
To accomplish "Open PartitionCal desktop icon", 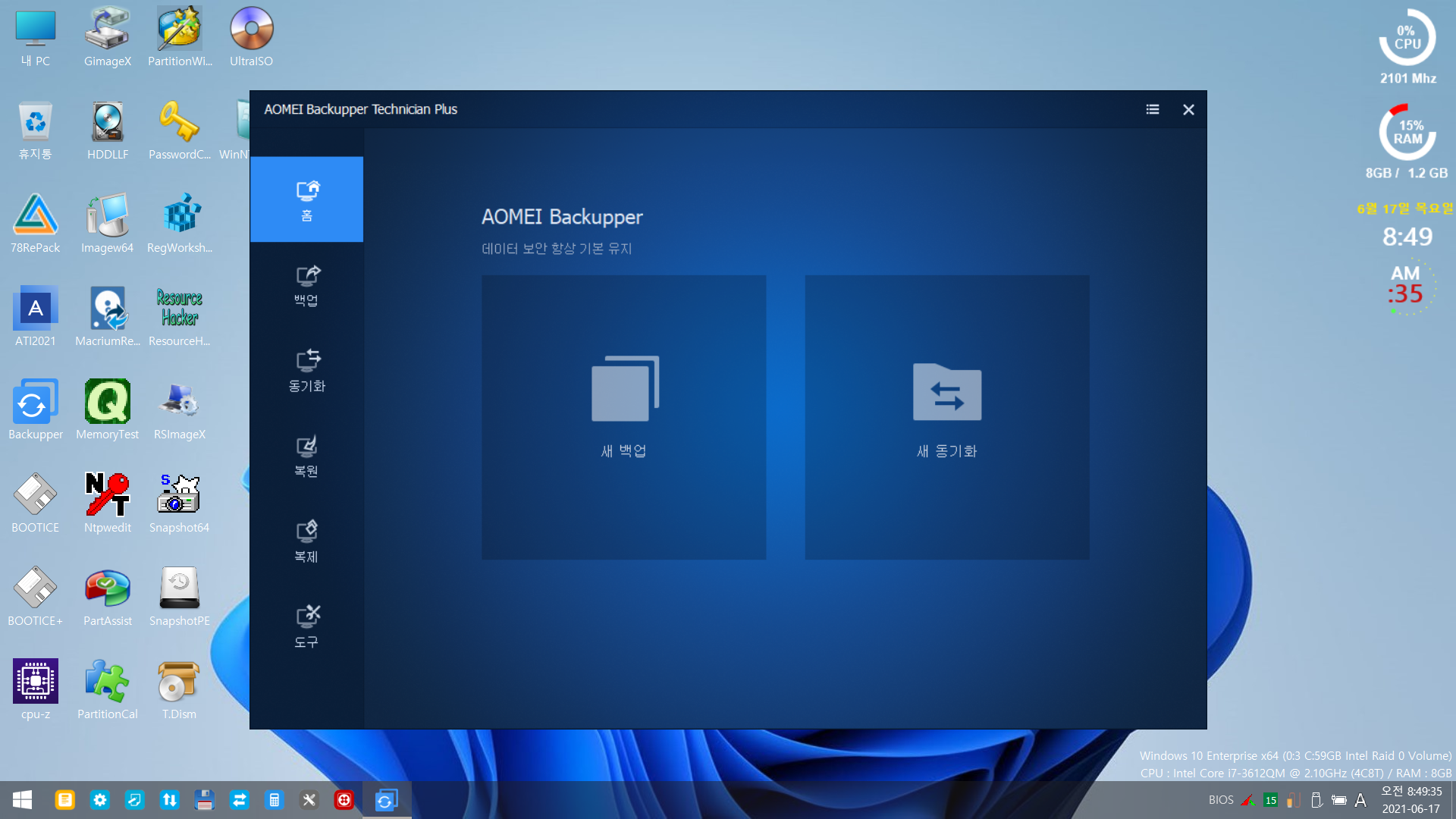I will point(107,691).
